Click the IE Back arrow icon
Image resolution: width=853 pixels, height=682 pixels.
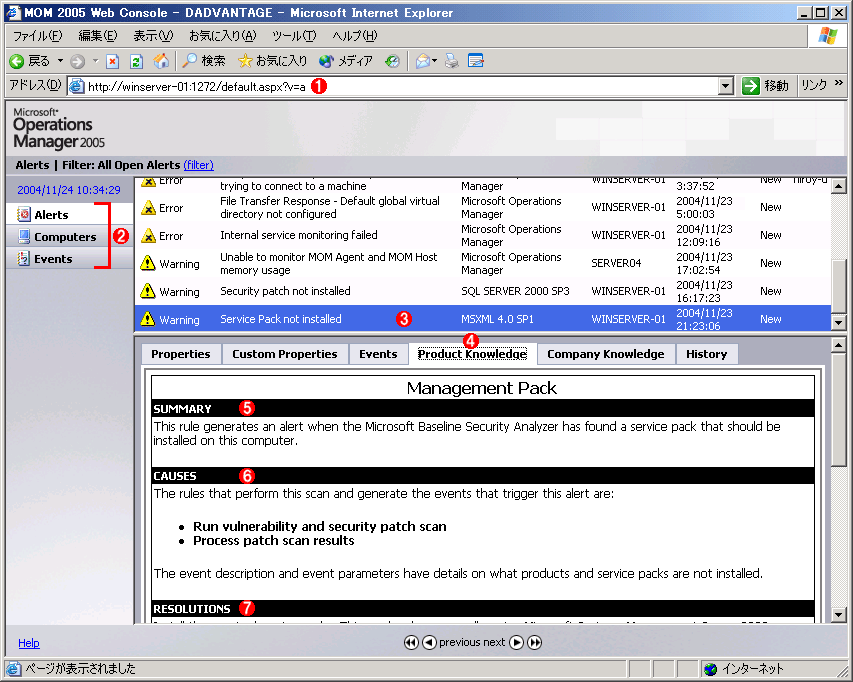click(17, 61)
